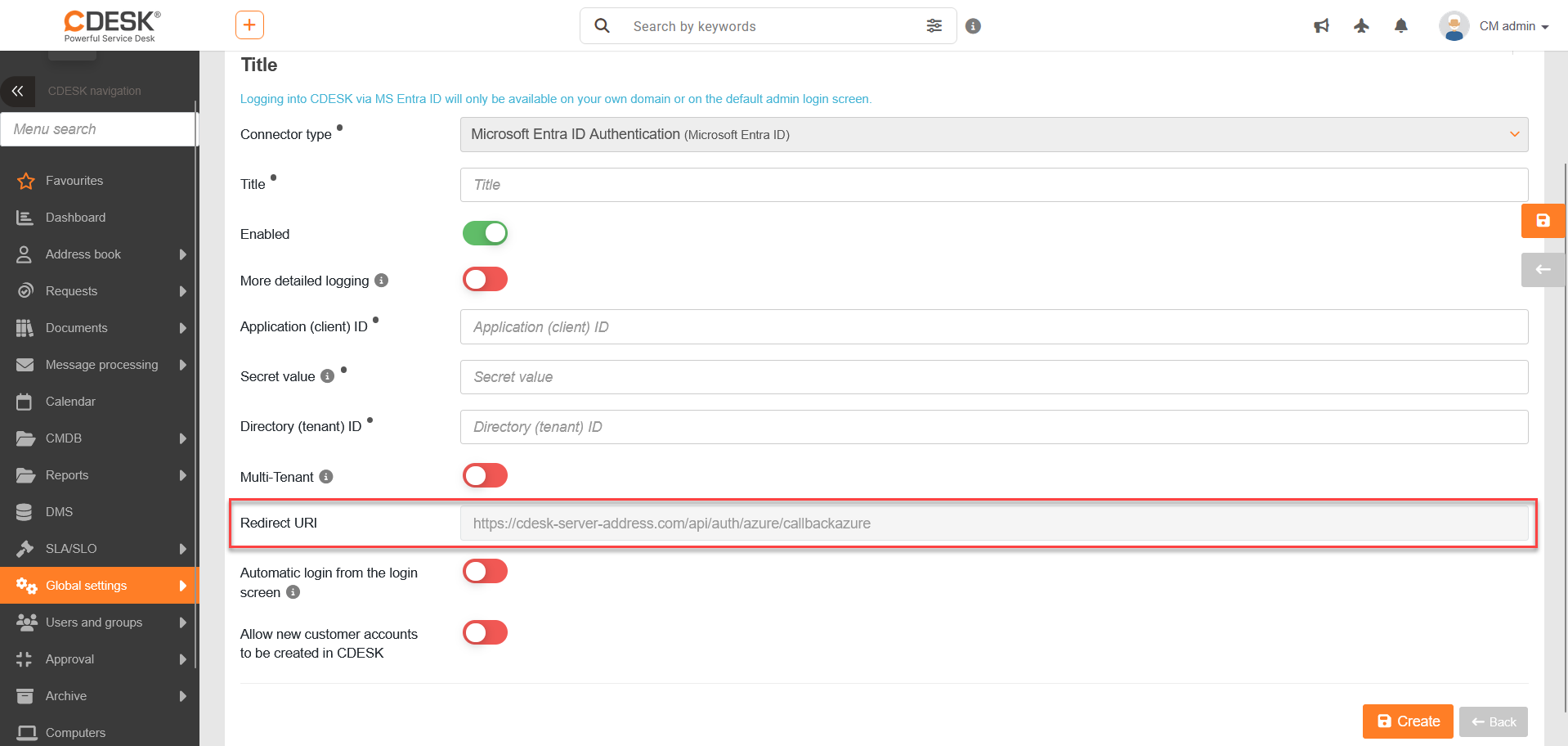Expand CMDB submenu arrow
Viewport: 1568px width, 746px height.
(x=182, y=438)
